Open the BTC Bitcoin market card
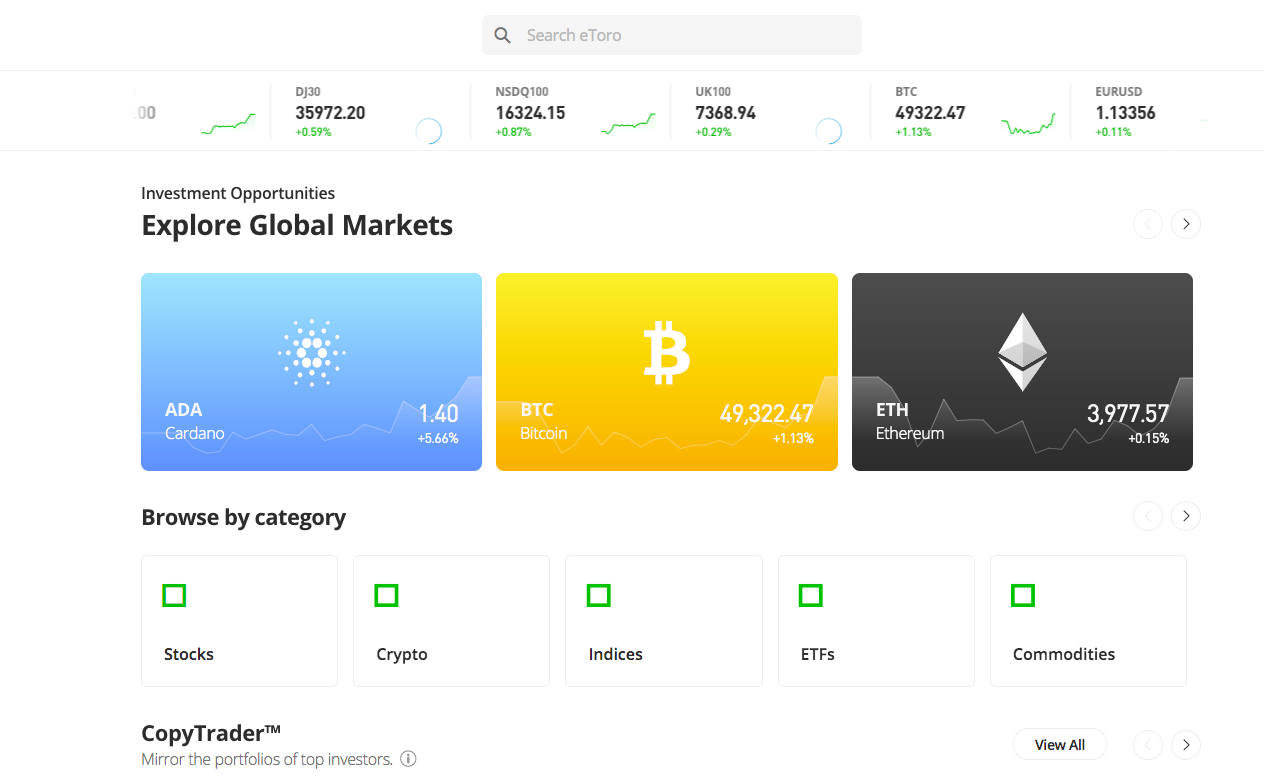The width and height of the screenshot is (1267, 784). pos(667,372)
